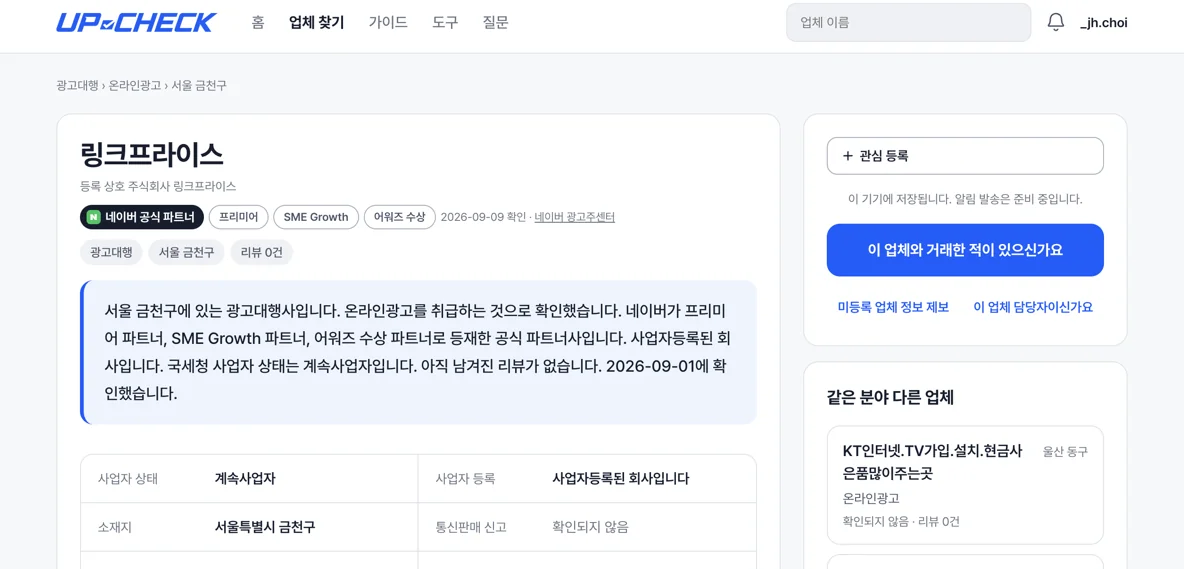Go to the 홈 menu
The width and height of the screenshot is (1184, 569).
point(257,23)
